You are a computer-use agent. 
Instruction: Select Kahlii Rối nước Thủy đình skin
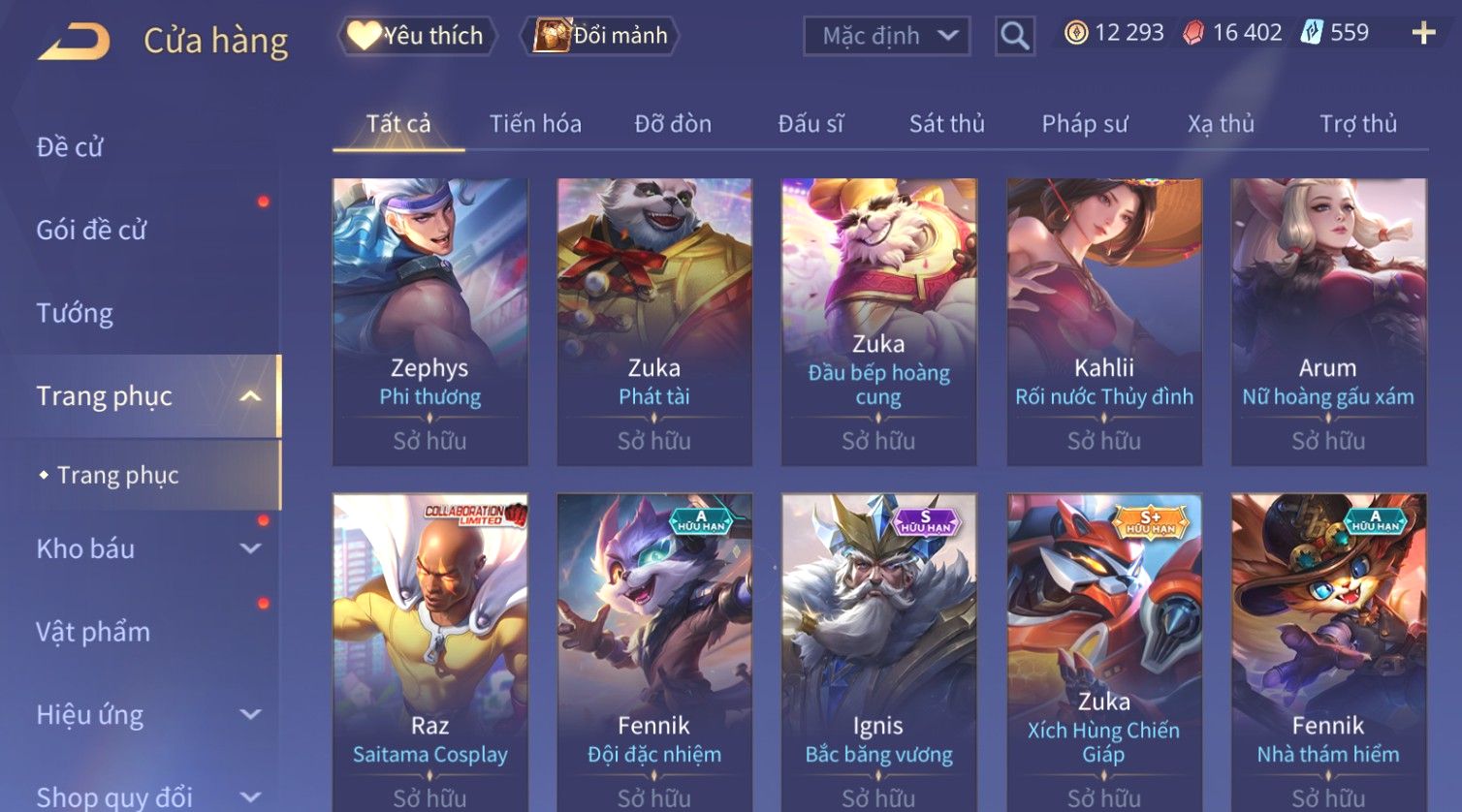coord(1104,322)
